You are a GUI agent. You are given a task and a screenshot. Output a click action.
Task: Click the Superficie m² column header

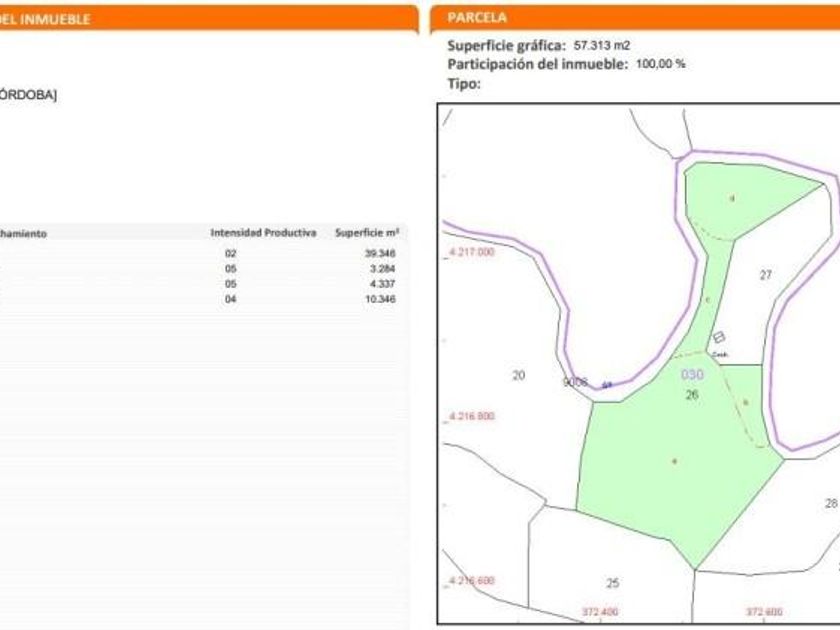tap(367, 233)
